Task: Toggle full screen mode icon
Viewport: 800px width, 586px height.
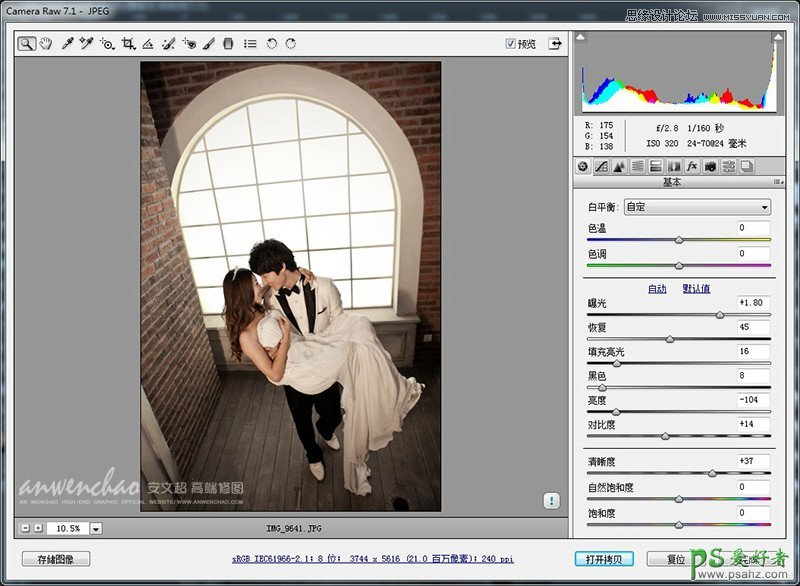Action: (554, 44)
